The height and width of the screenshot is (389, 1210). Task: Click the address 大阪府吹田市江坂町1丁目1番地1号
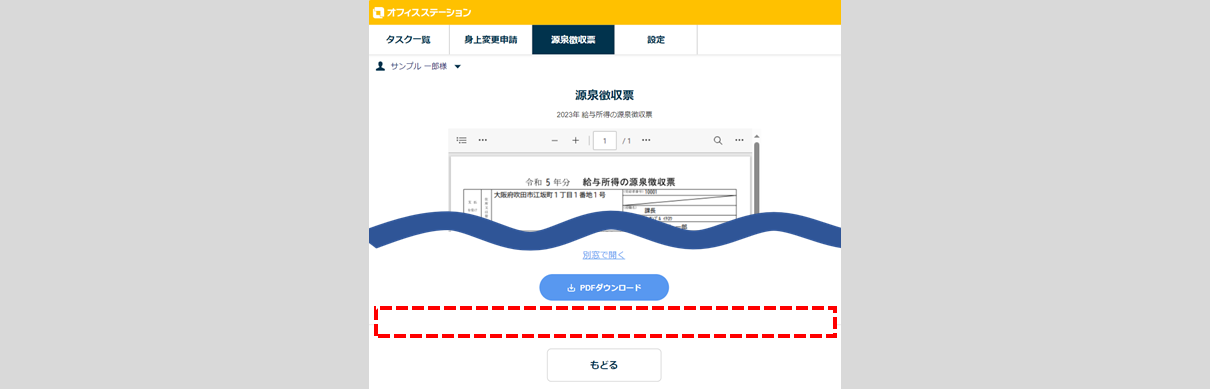click(x=549, y=195)
